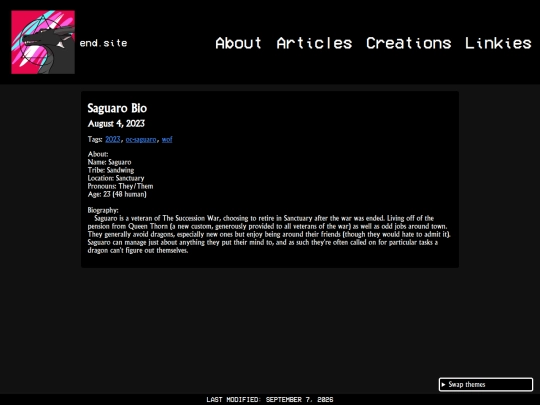Follow the 2023 tag link

(113, 139)
